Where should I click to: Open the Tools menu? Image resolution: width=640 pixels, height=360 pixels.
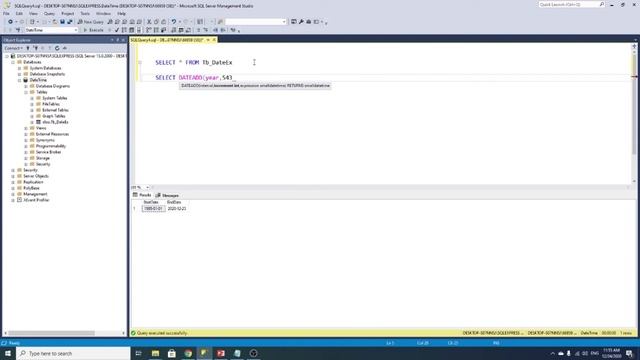(x=85, y=13)
